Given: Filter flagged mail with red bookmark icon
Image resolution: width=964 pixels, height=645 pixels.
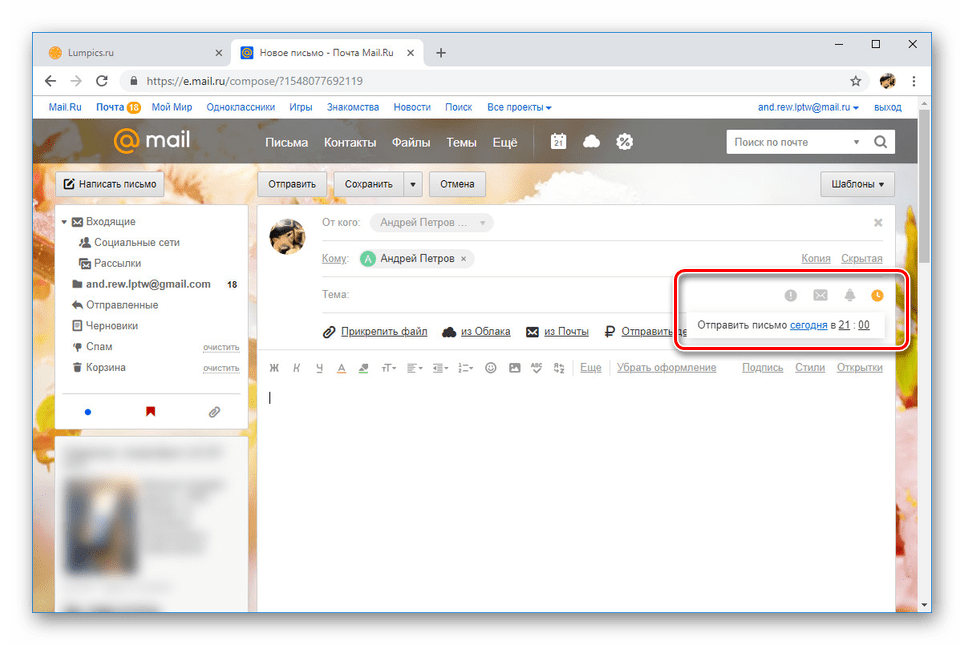Looking at the screenshot, I should 151,411.
